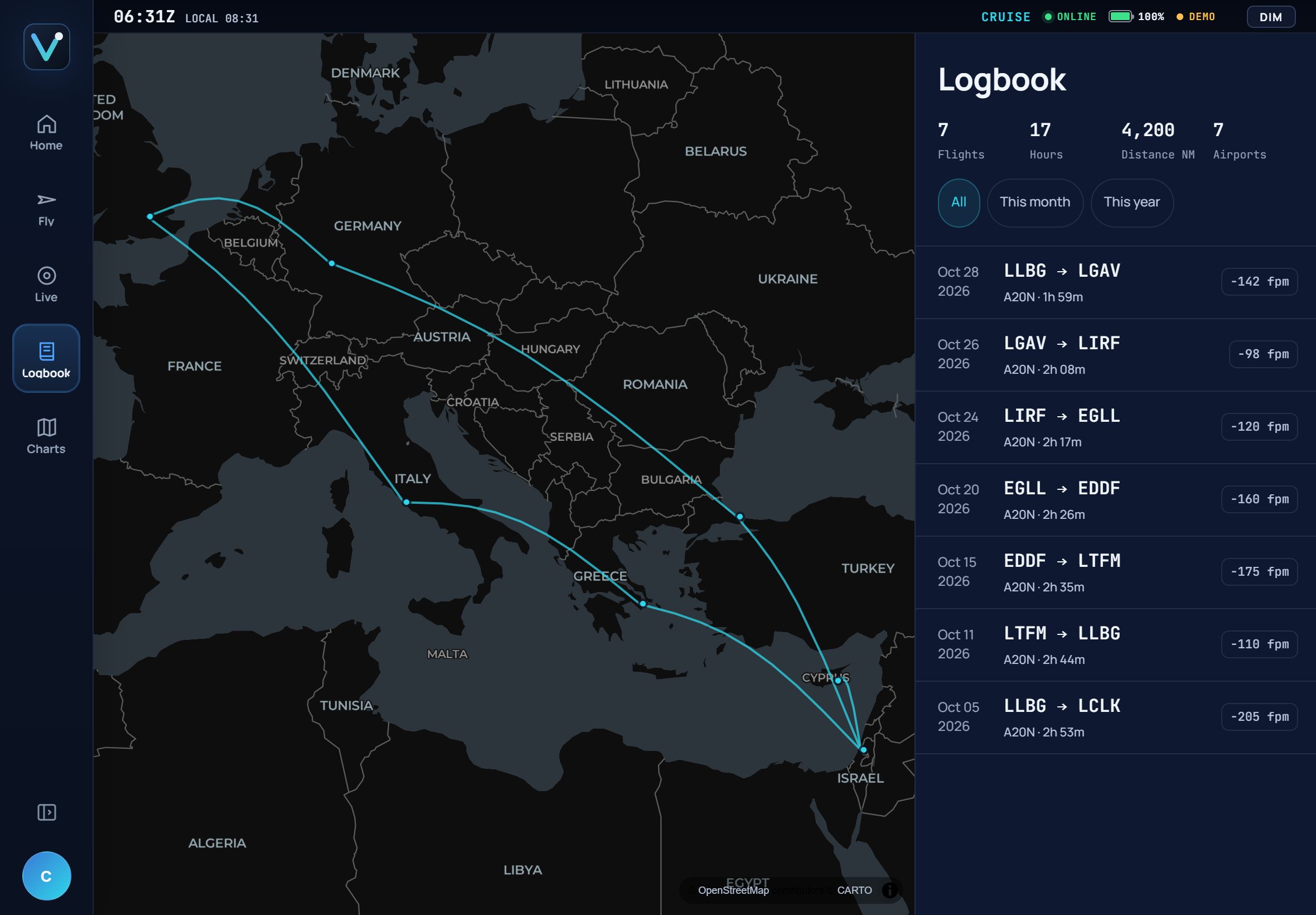
Task: Open the Live tracking page
Action: pos(46,285)
